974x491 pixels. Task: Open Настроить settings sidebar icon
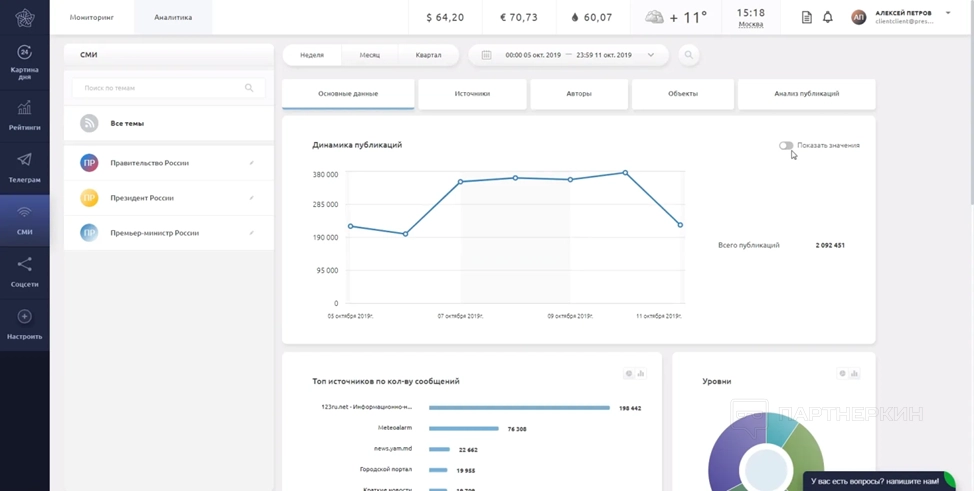[x=25, y=324]
